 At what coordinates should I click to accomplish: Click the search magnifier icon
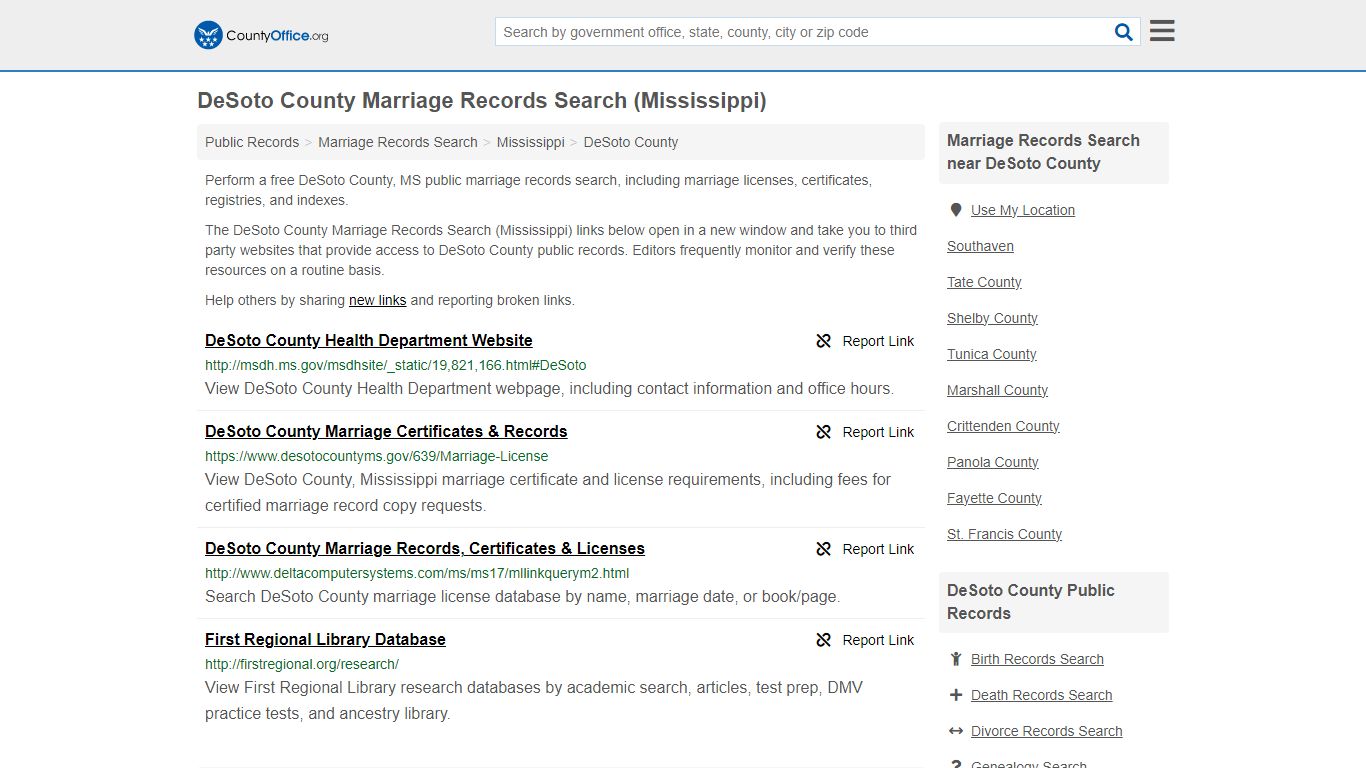[x=1124, y=32]
